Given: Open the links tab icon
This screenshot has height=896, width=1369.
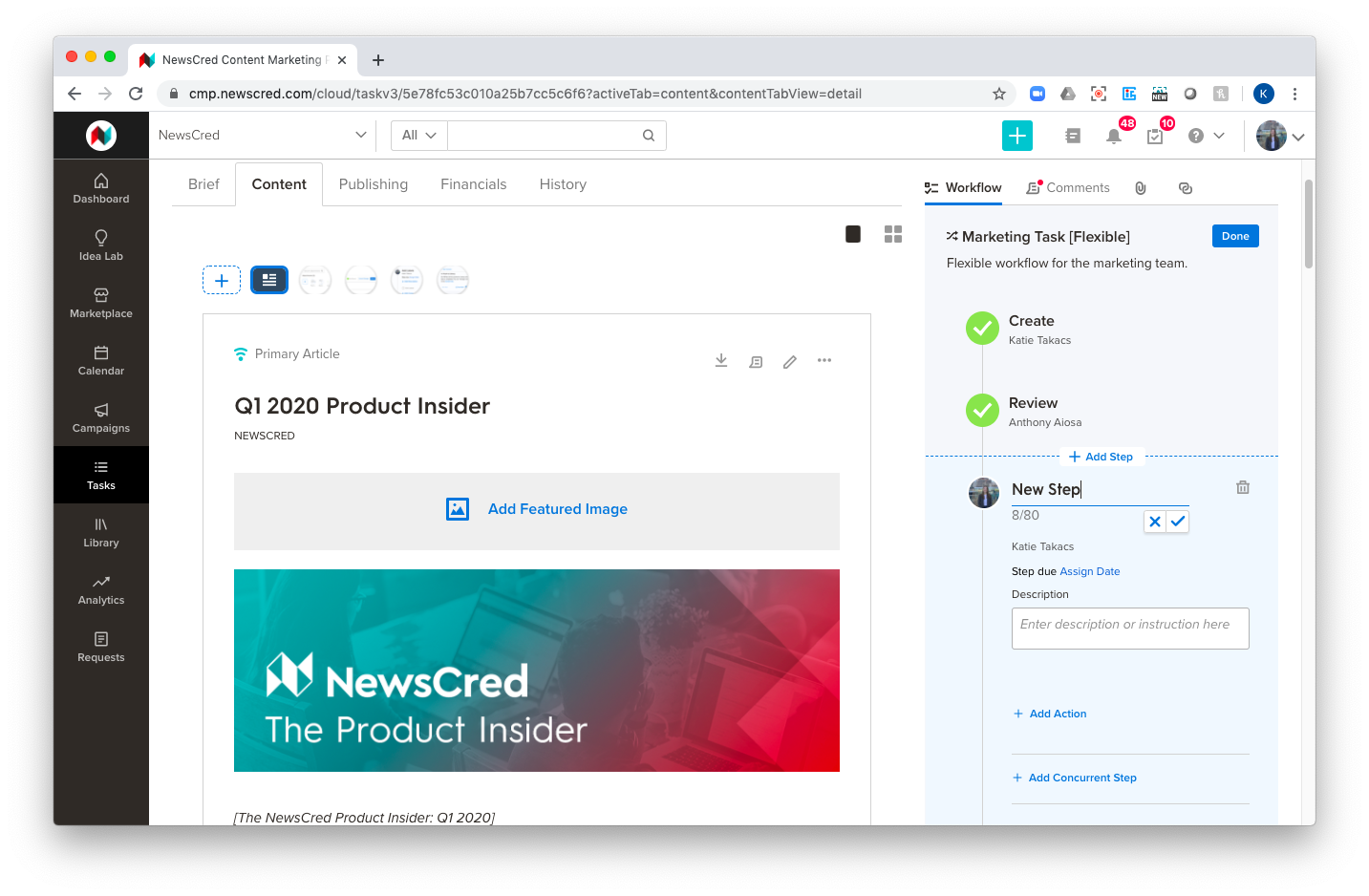Looking at the screenshot, I should click(1186, 188).
